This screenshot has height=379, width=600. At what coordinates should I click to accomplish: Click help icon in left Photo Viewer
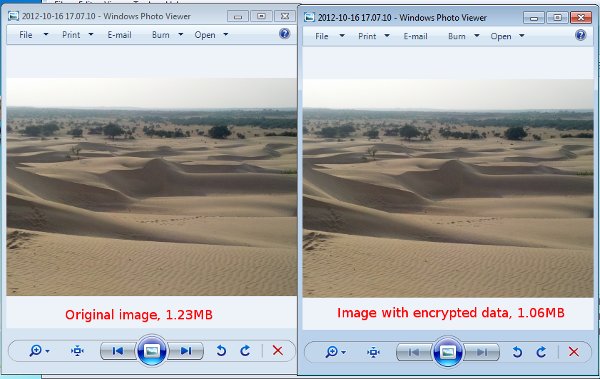click(284, 34)
